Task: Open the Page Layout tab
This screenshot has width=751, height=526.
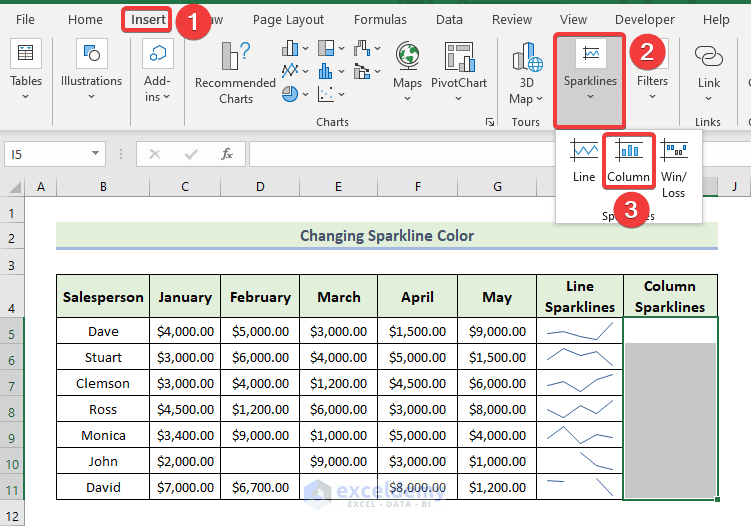Action: 288,19
